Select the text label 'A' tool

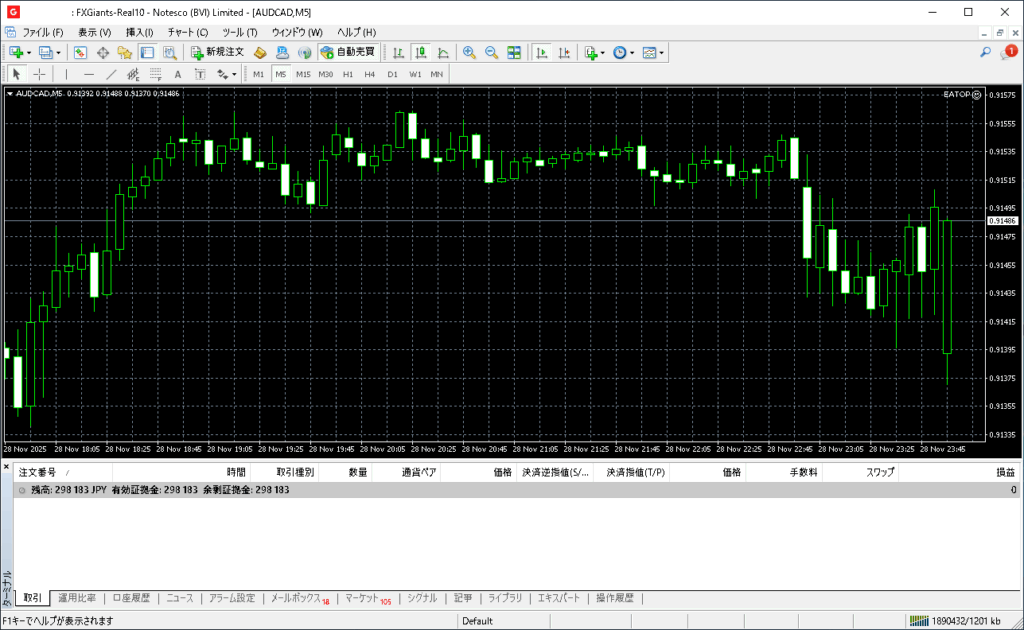pos(178,74)
